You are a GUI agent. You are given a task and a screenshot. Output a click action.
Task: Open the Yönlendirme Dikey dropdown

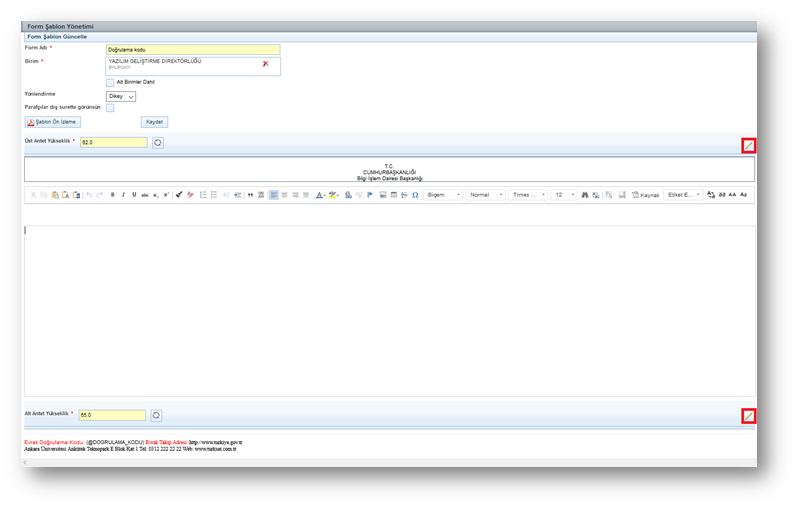coord(121,96)
